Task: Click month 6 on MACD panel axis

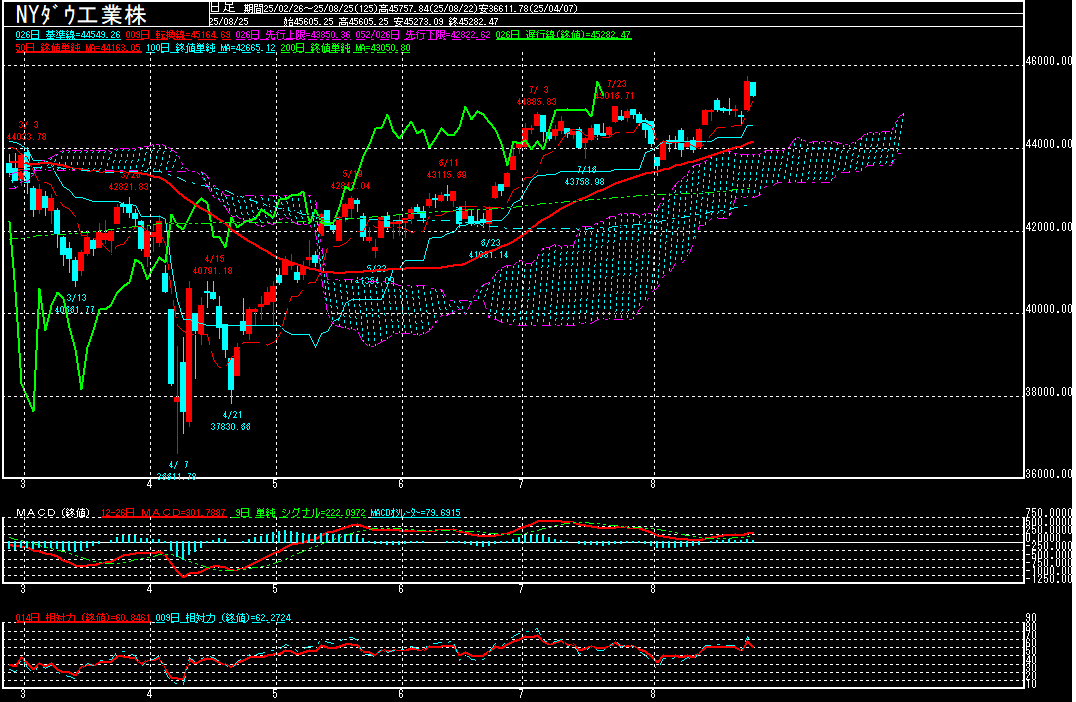Action: click(401, 589)
